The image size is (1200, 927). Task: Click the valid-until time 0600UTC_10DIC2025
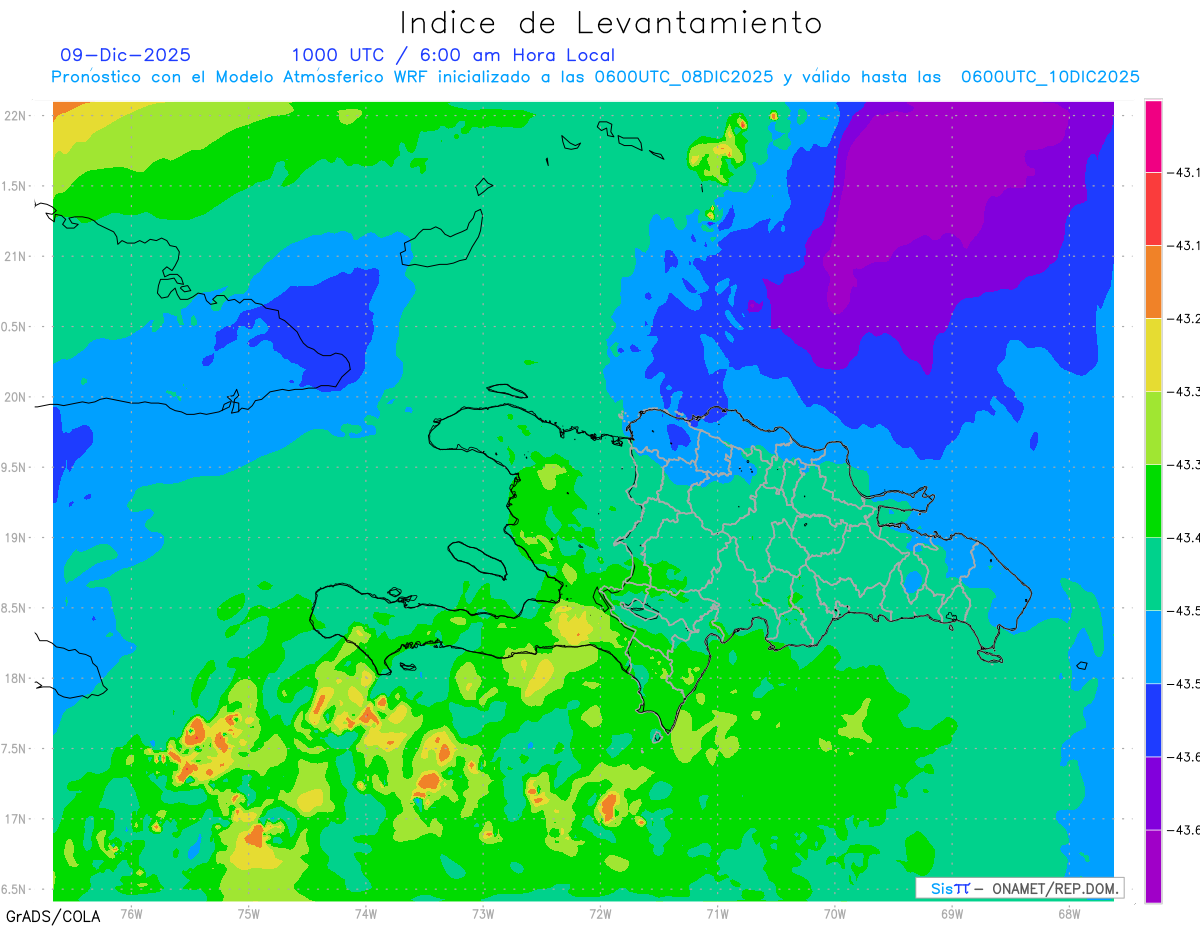point(1050,76)
